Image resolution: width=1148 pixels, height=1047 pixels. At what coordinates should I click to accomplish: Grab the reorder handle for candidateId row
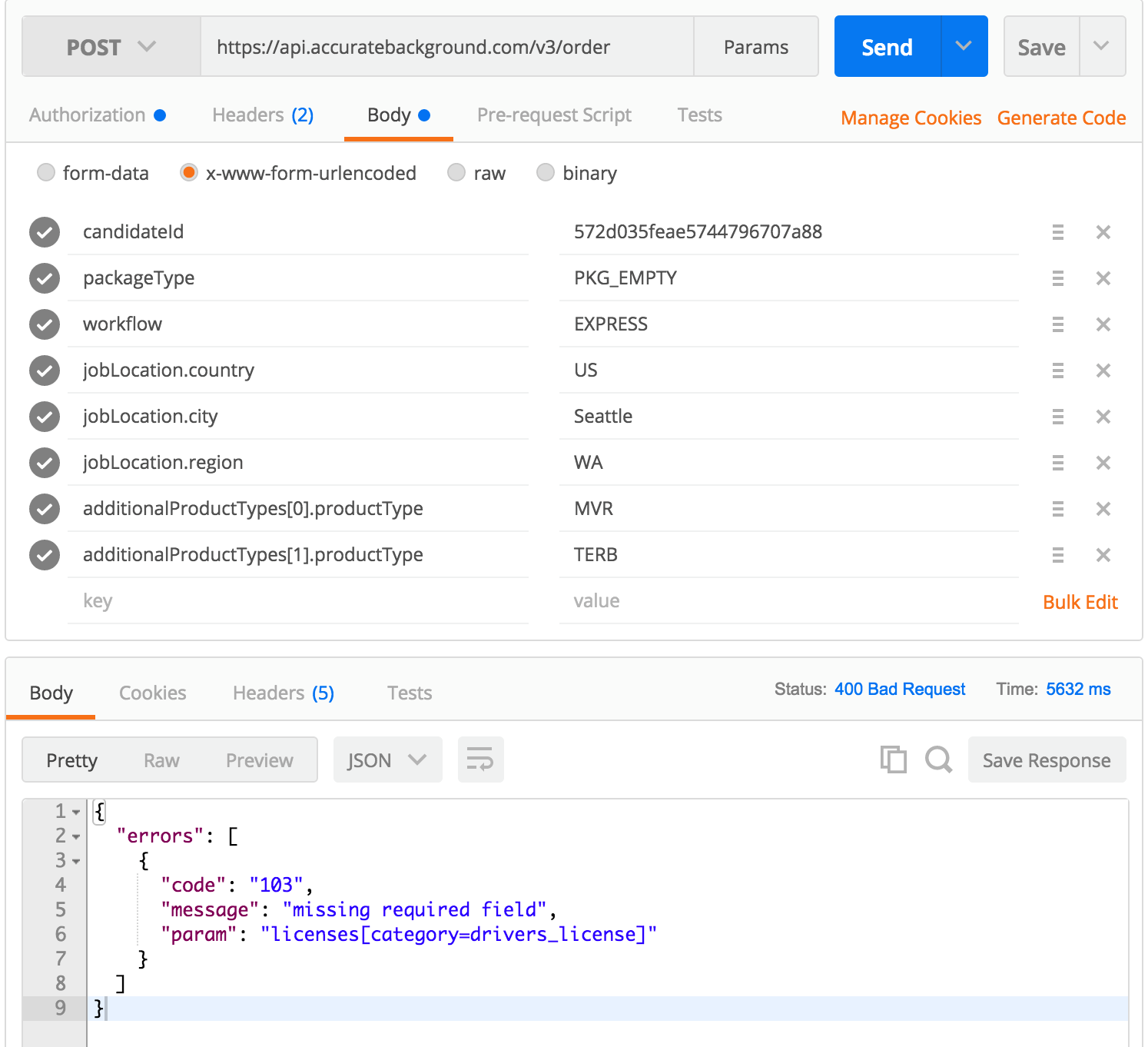pyautogui.click(x=1058, y=232)
